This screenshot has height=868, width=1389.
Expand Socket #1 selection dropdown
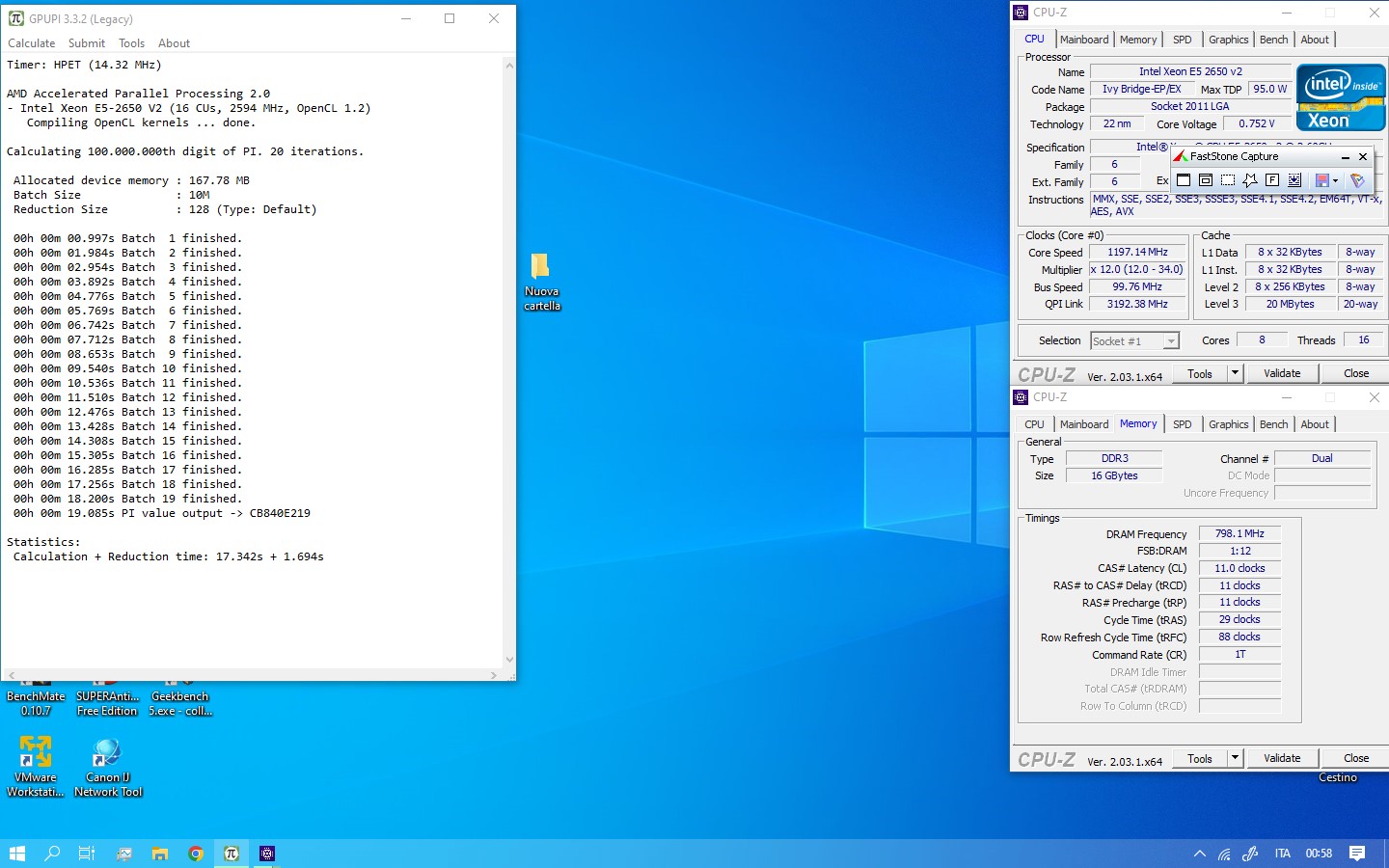pyautogui.click(x=1170, y=341)
